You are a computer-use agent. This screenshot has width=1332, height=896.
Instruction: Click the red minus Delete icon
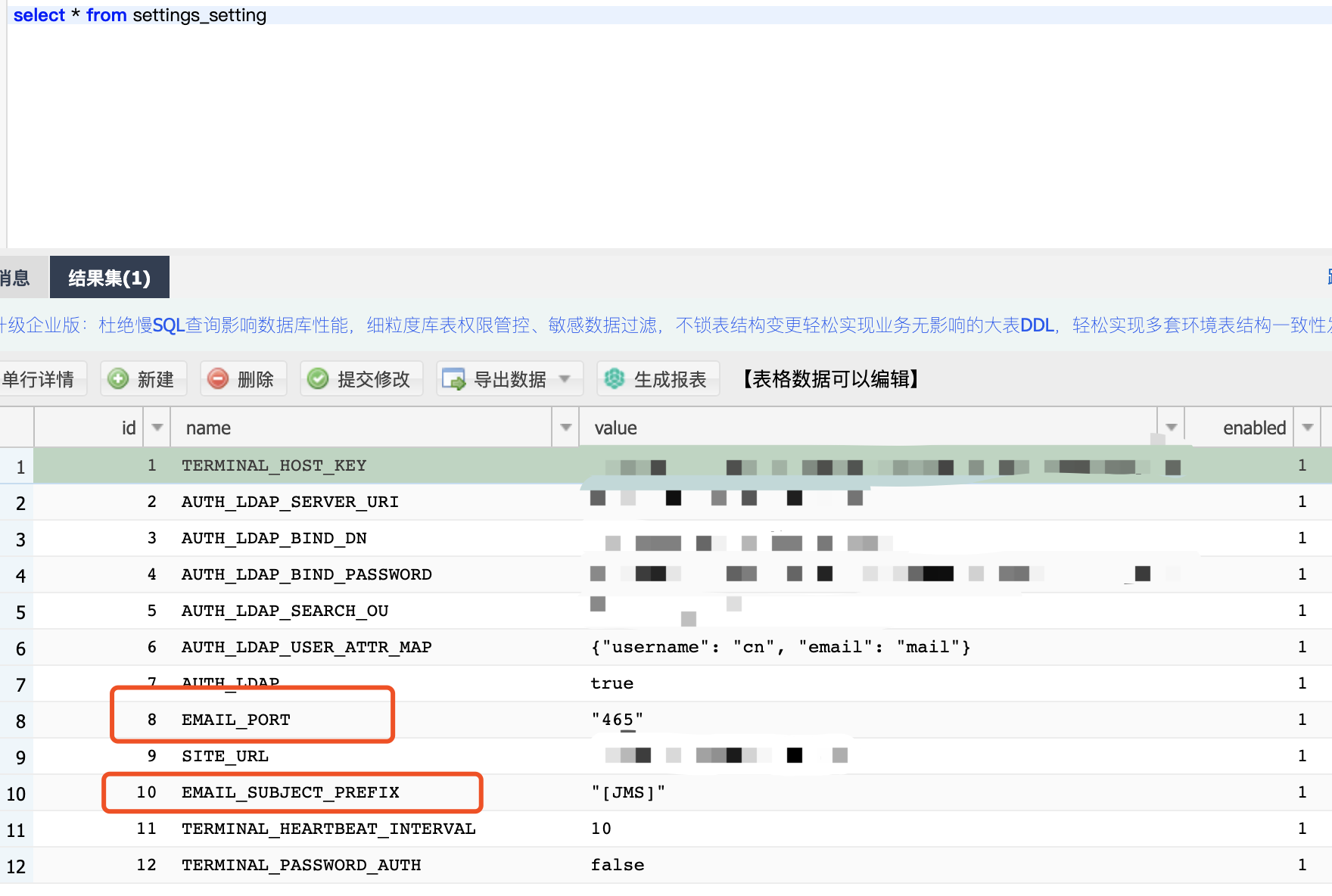tap(218, 378)
